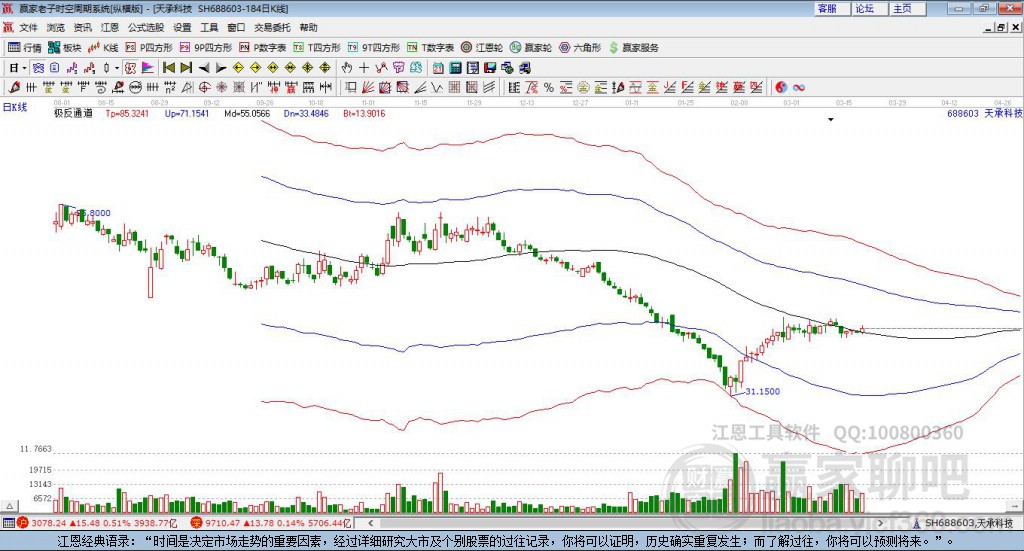The image size is (1024, 551).
Task: Open the 行情 market quotes view
Action: coord(25,48)
